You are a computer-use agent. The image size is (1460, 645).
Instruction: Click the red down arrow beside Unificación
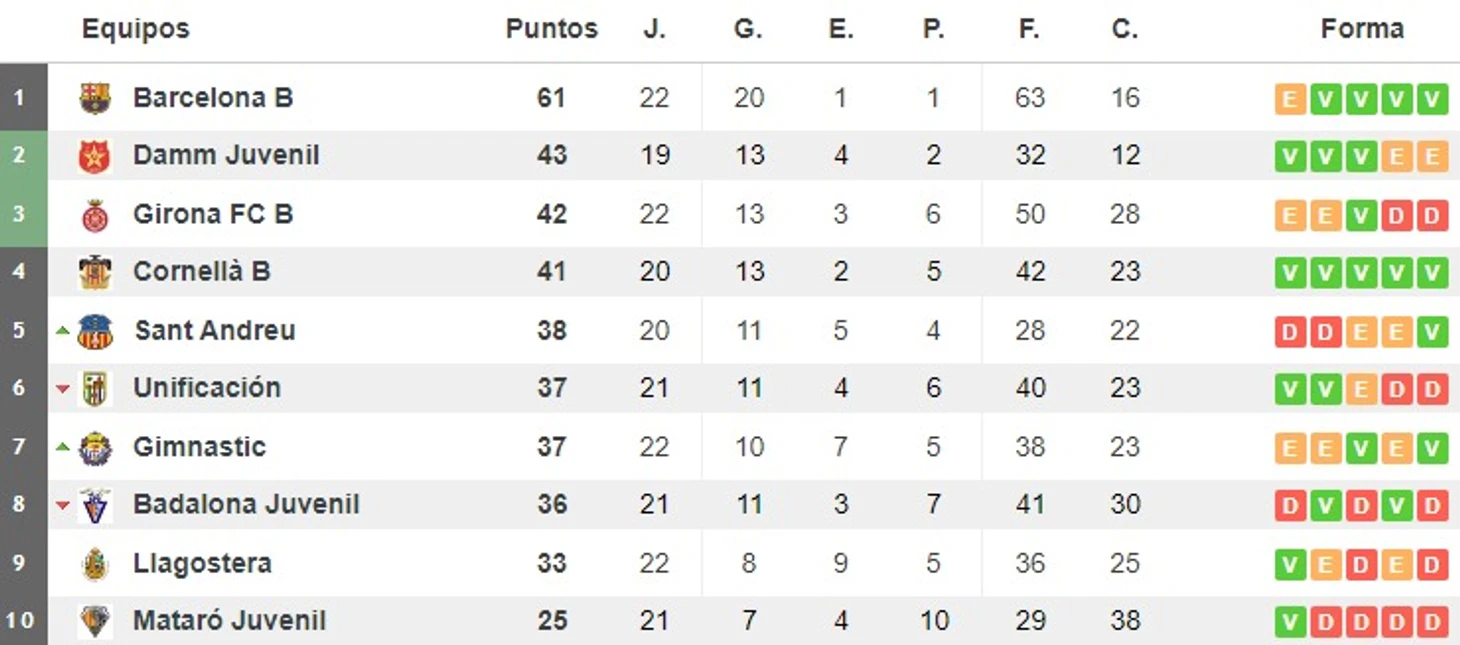point(63,389)
